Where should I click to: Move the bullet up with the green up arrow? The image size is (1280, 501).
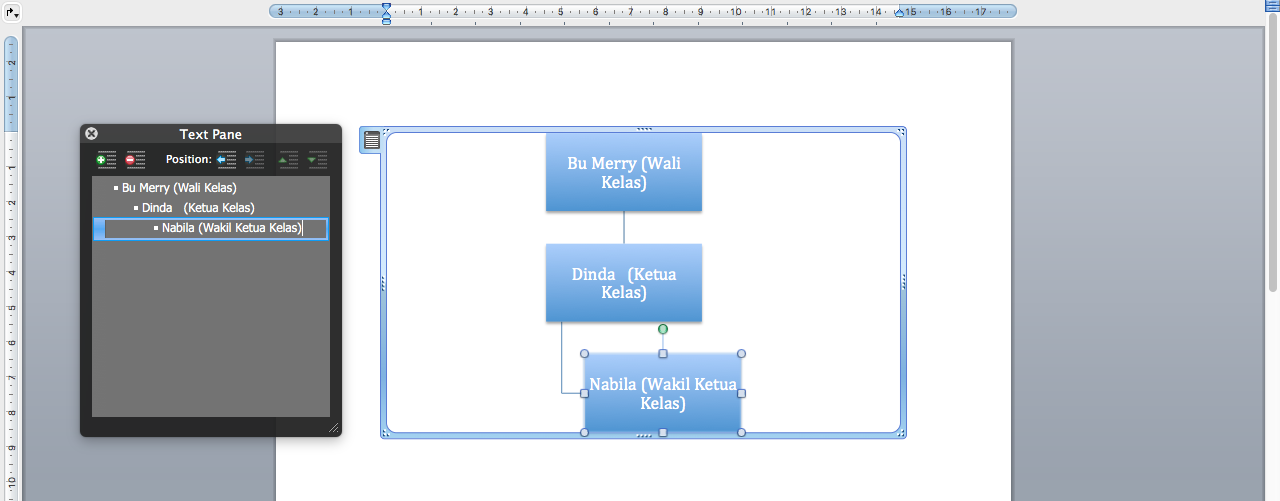pyautogui.click(x=288, y=160)
